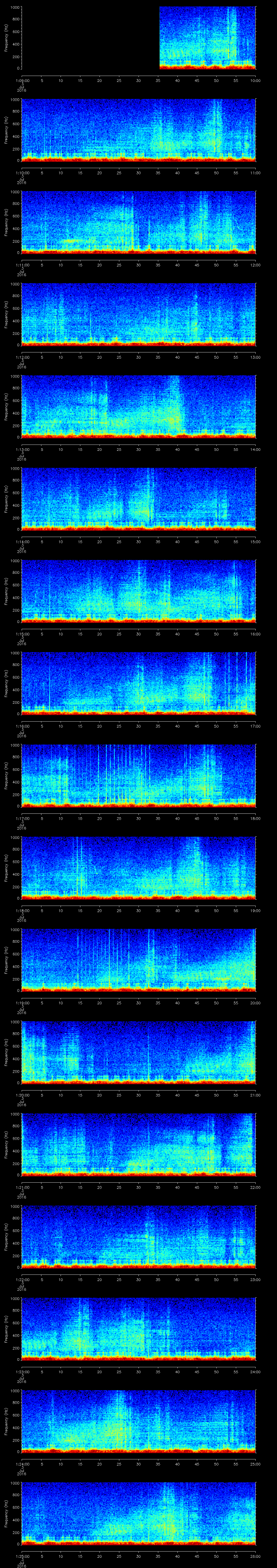Click the 1:25:00 time axis label
The image size is (277, 1568).
[21, 1555]
